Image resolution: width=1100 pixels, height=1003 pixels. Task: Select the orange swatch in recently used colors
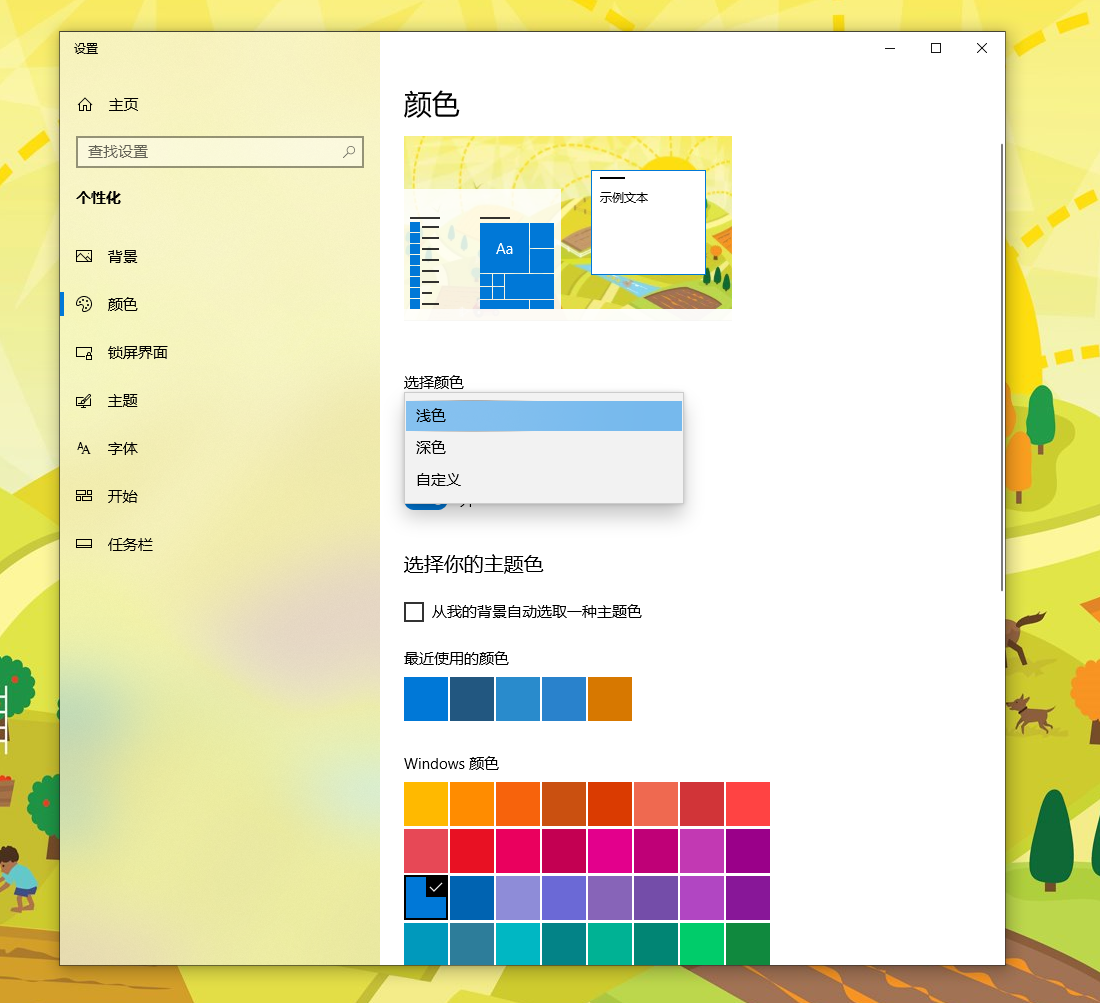(610, 699)
